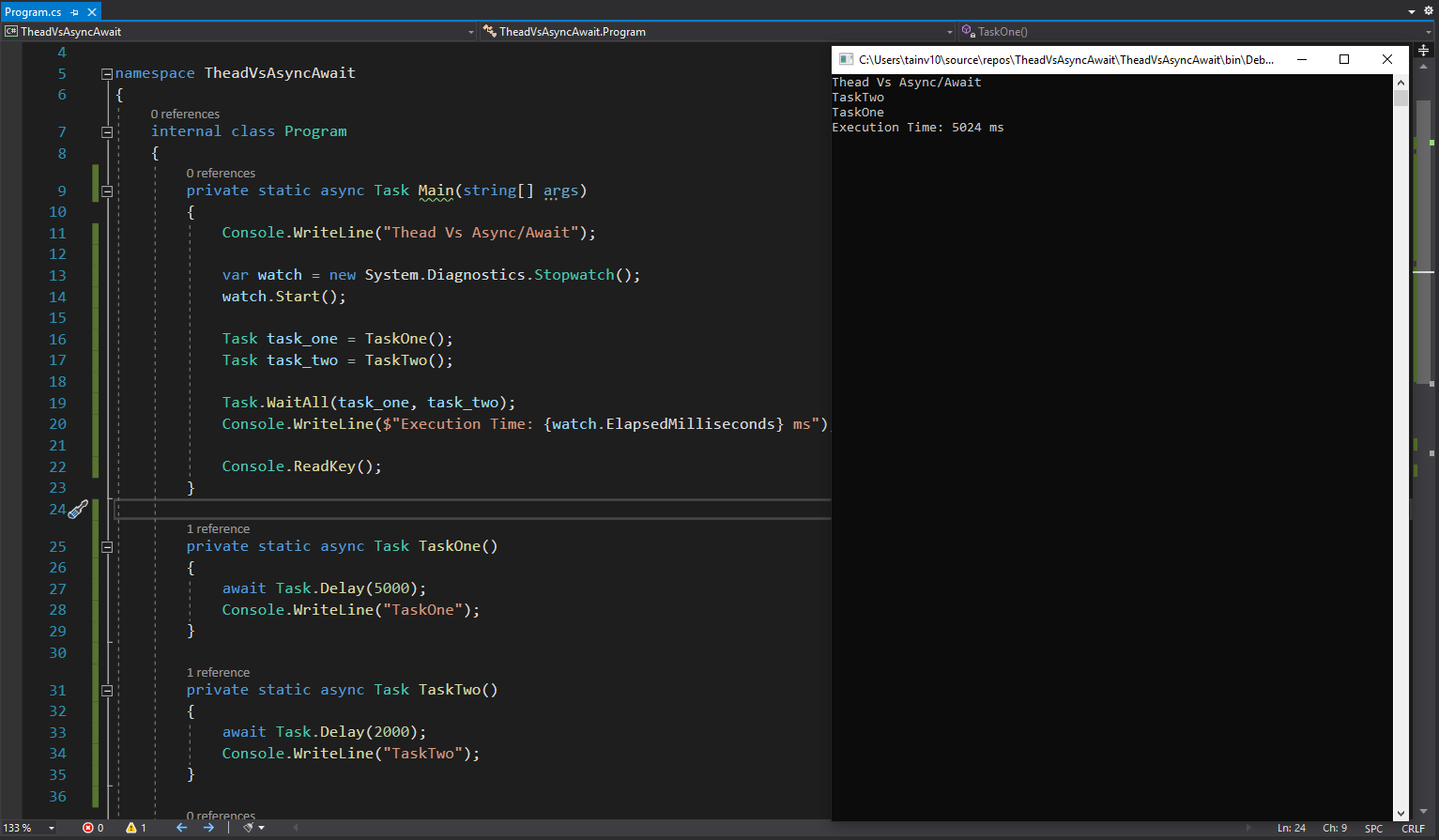
Task: Collapse the namespace TheadVsAsyncAwait block
Action: 107,73
